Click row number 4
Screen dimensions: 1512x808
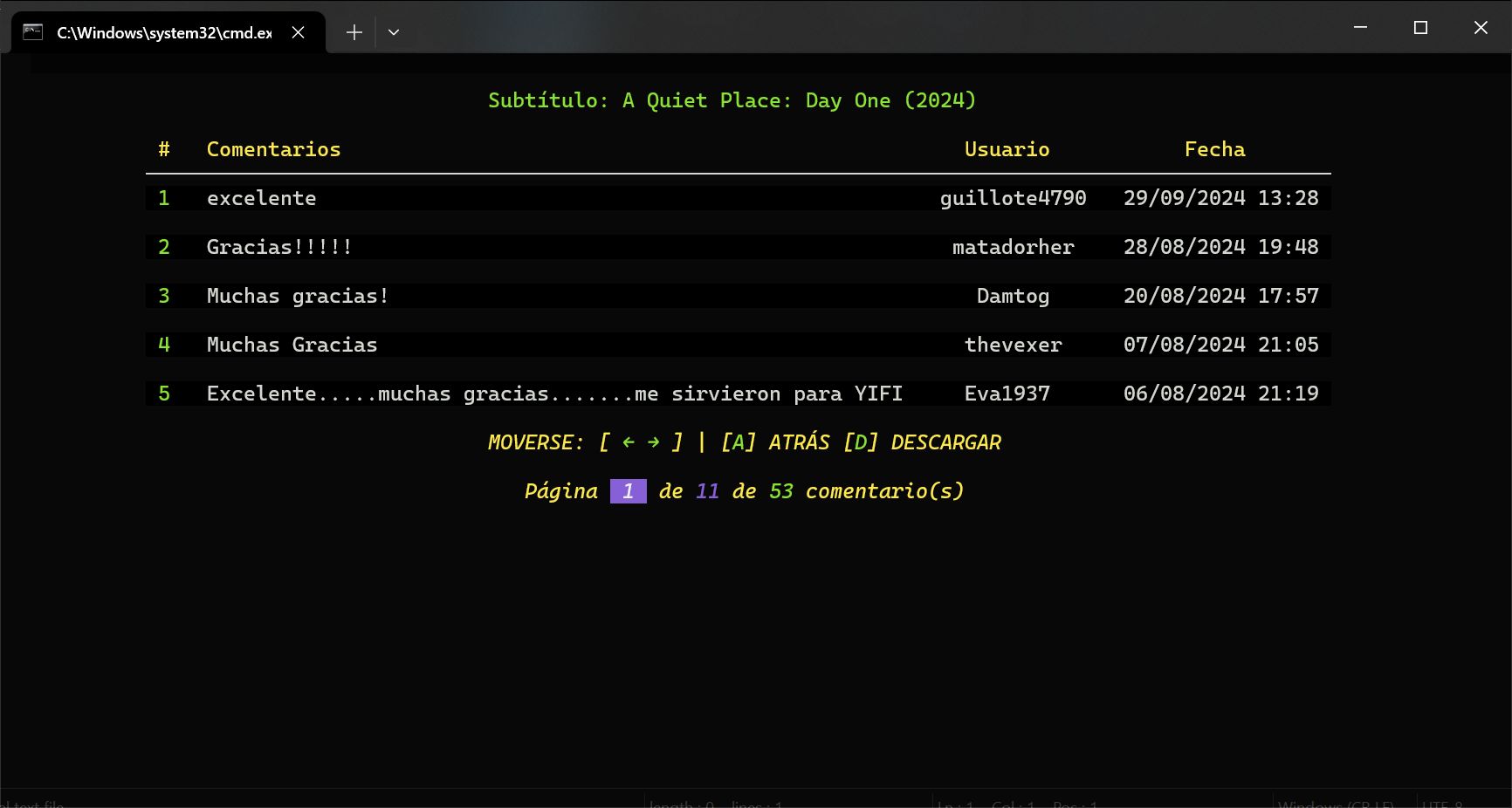[x=164, y=345]
